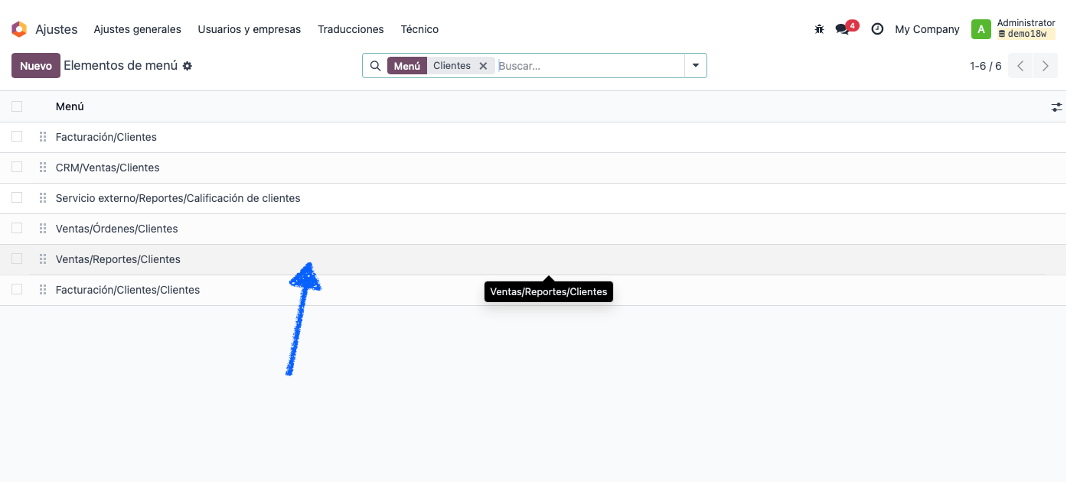Click drag handle of Servicio externo row

43,198
